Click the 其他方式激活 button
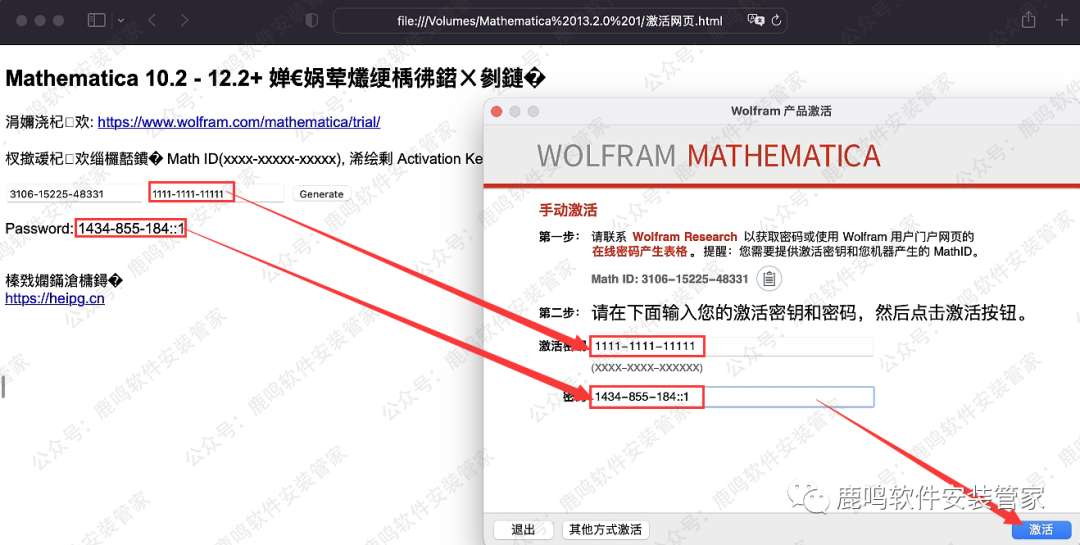 click(605, 529)
